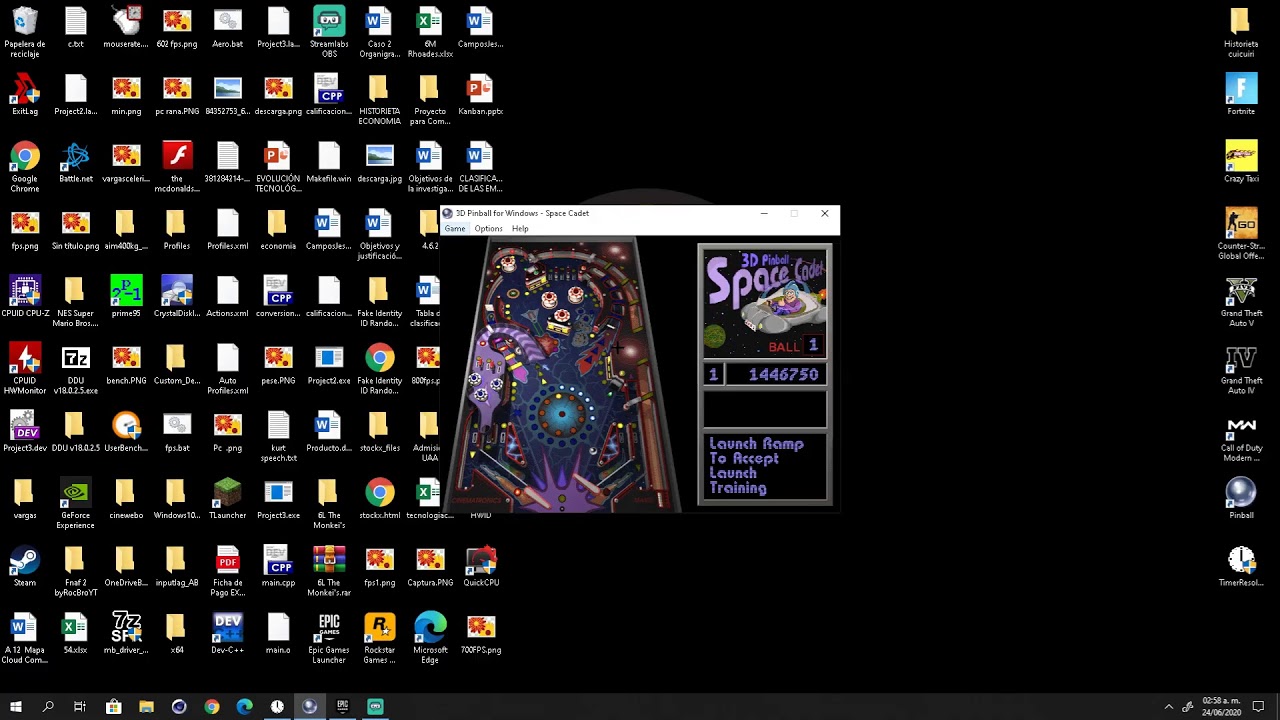Viewport: 1280px width, 720px height.
Task: Select the Pinball desktop shortcut
Action: pos(1241,499)
